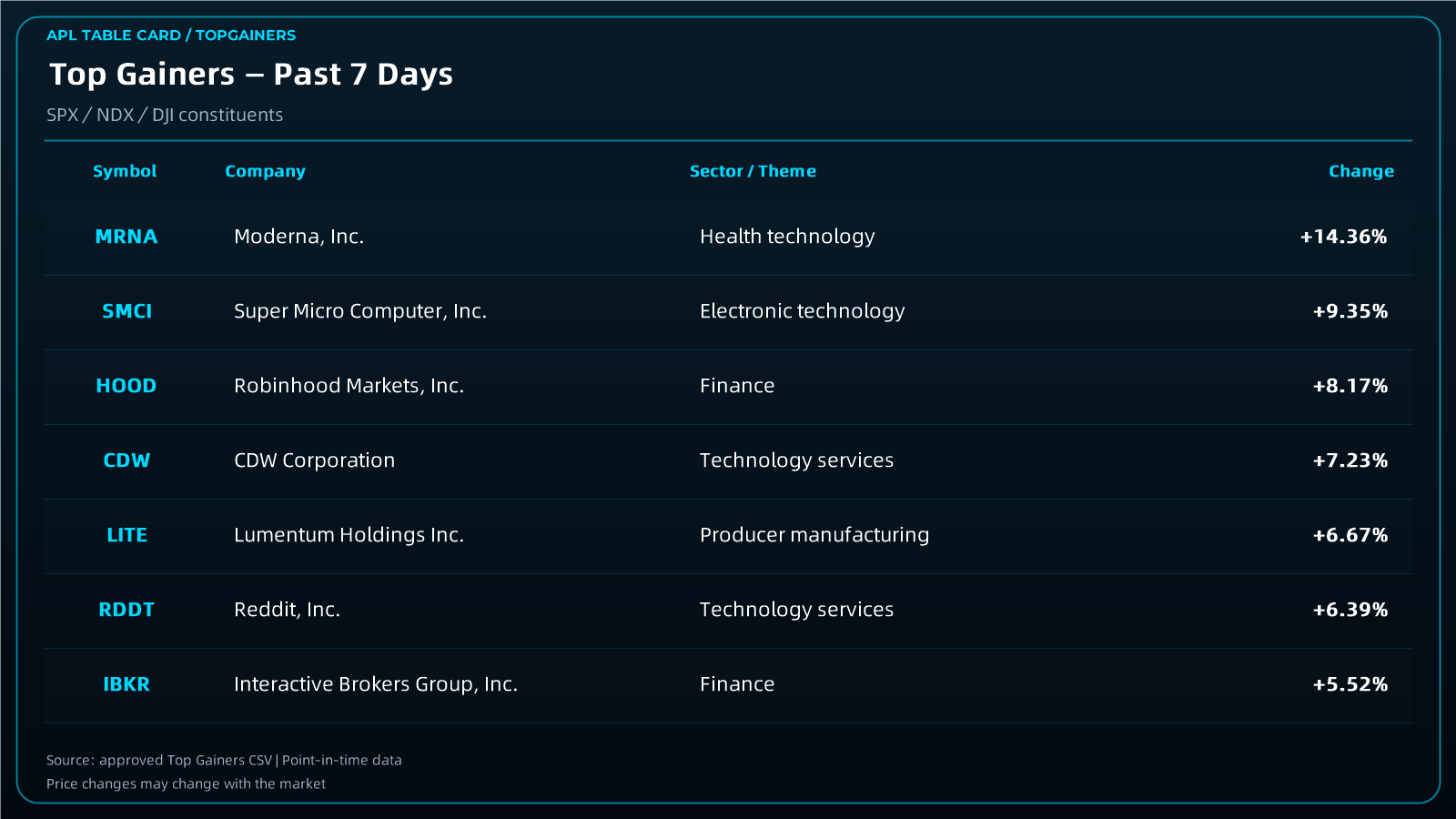Select the IBKR ticker symbol
Screen dimensions: 1456x819
(x=126, y=684)
